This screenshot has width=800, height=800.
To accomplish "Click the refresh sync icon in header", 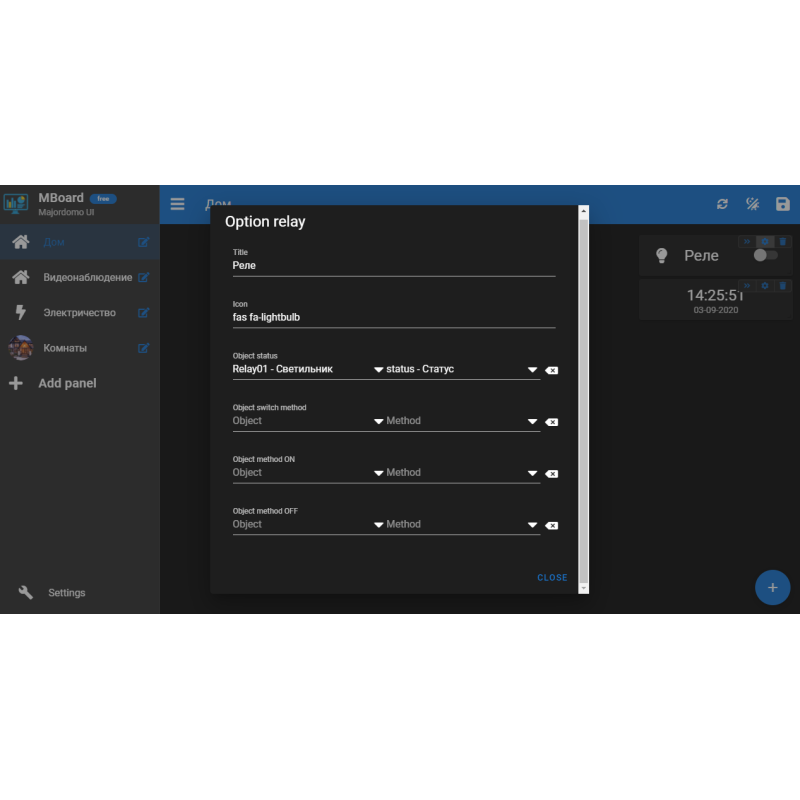I will 722,204.
